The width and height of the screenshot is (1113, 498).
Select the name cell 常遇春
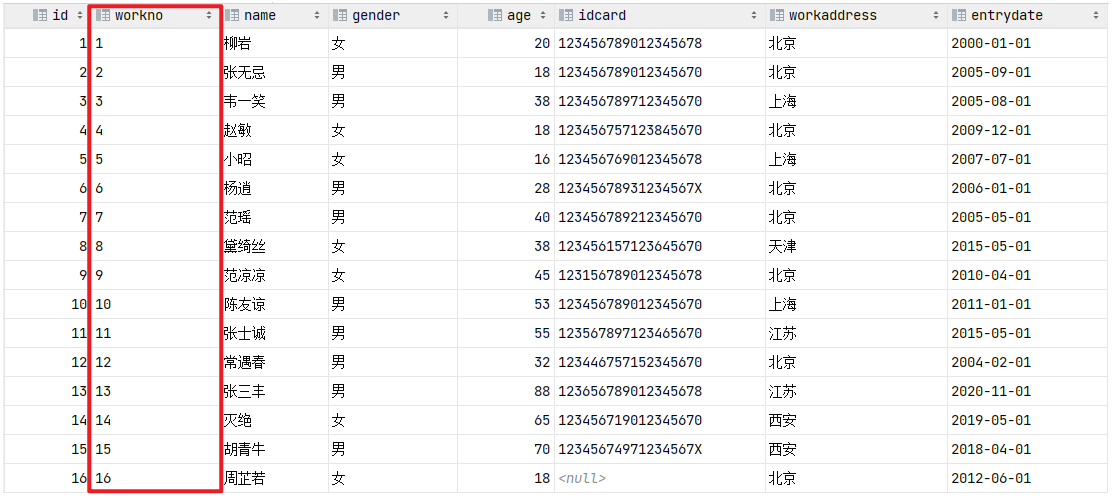(x=244, y=363)
